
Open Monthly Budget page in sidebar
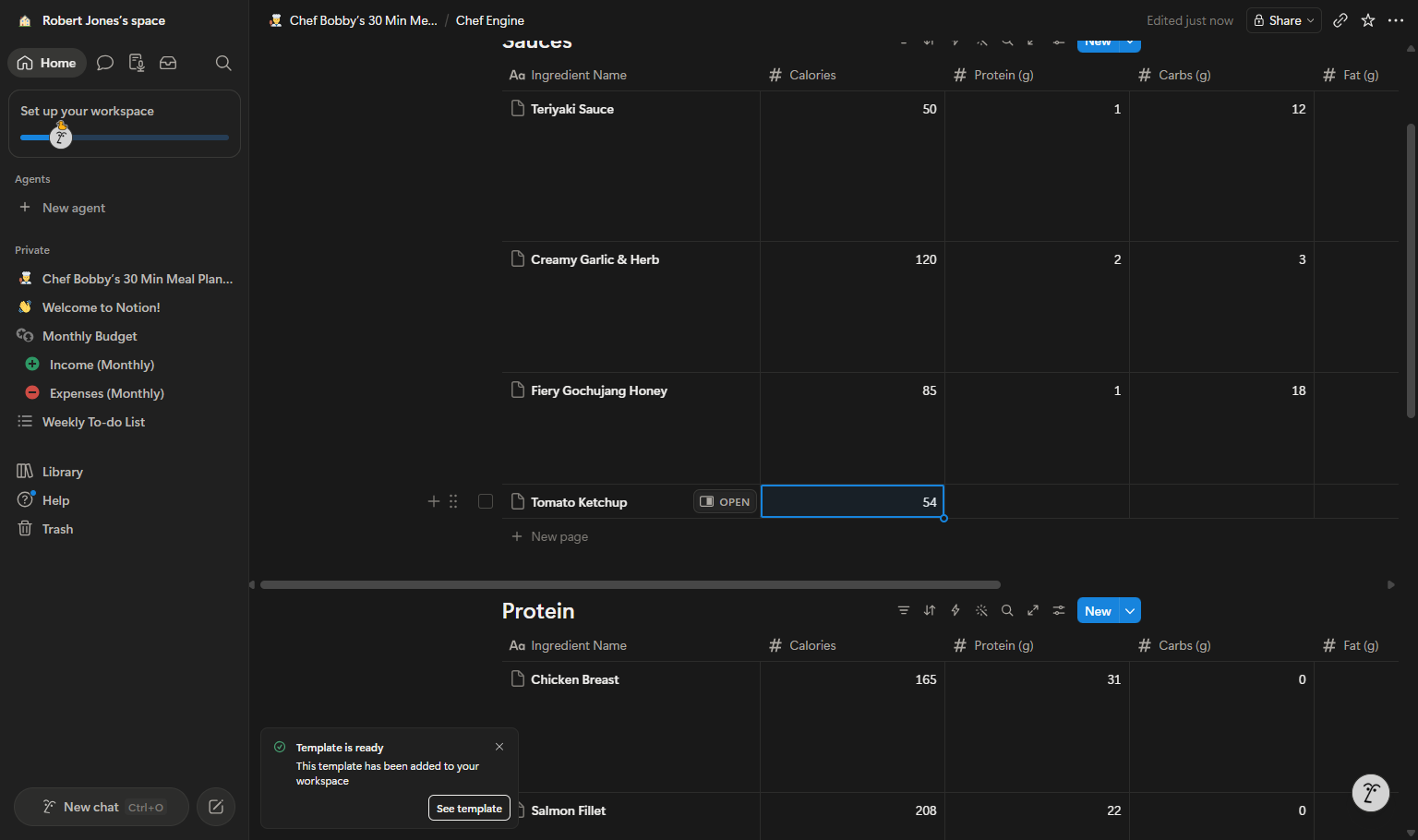(x=125, y=336)
